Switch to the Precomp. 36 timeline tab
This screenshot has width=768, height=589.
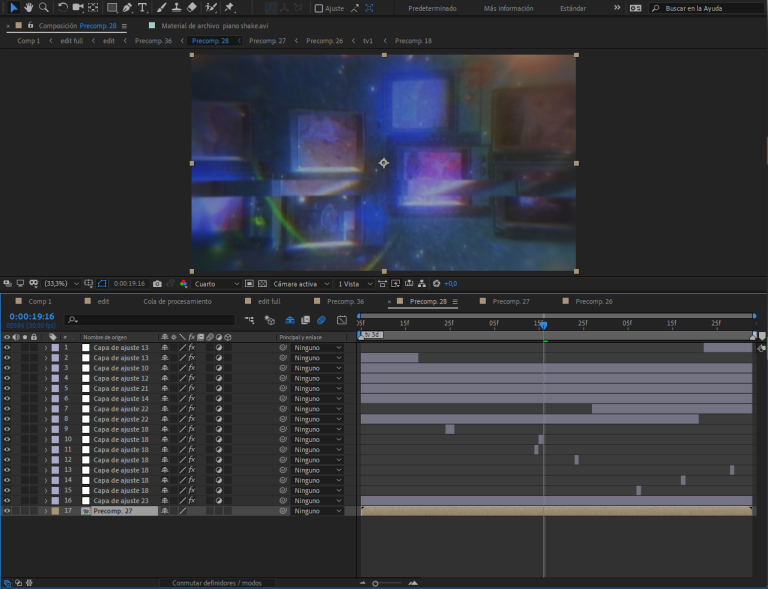(345, 301)
